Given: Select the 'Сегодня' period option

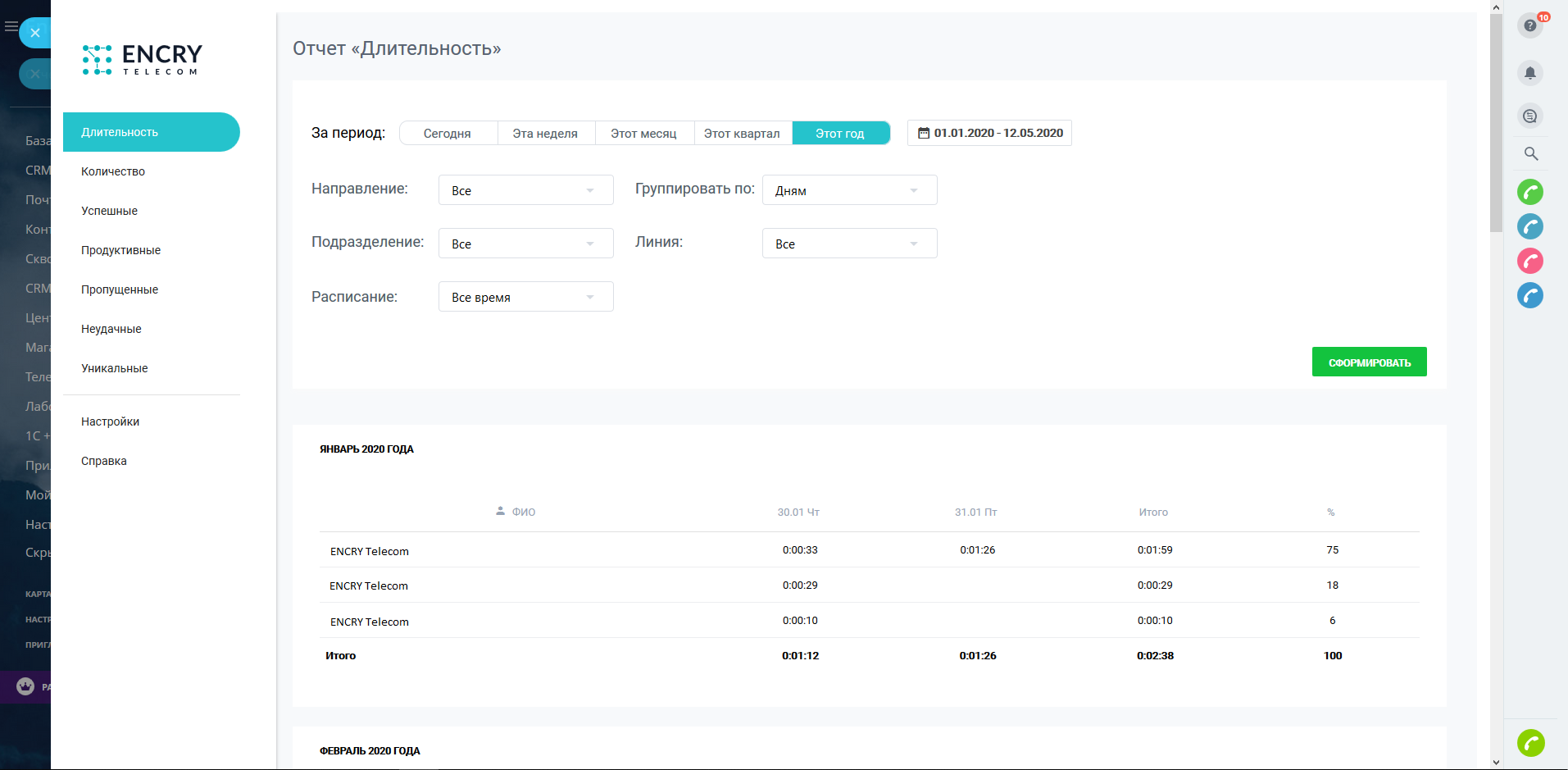Looking at the screenshot, I should [448, 134].
